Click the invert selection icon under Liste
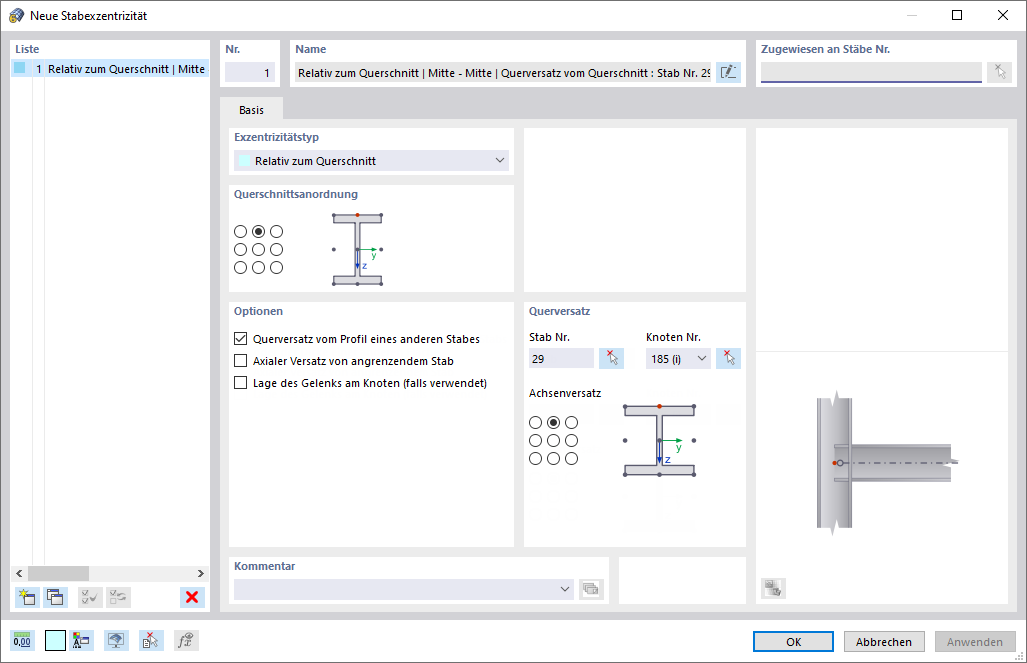1027x663 pixels. click(119, 597)
